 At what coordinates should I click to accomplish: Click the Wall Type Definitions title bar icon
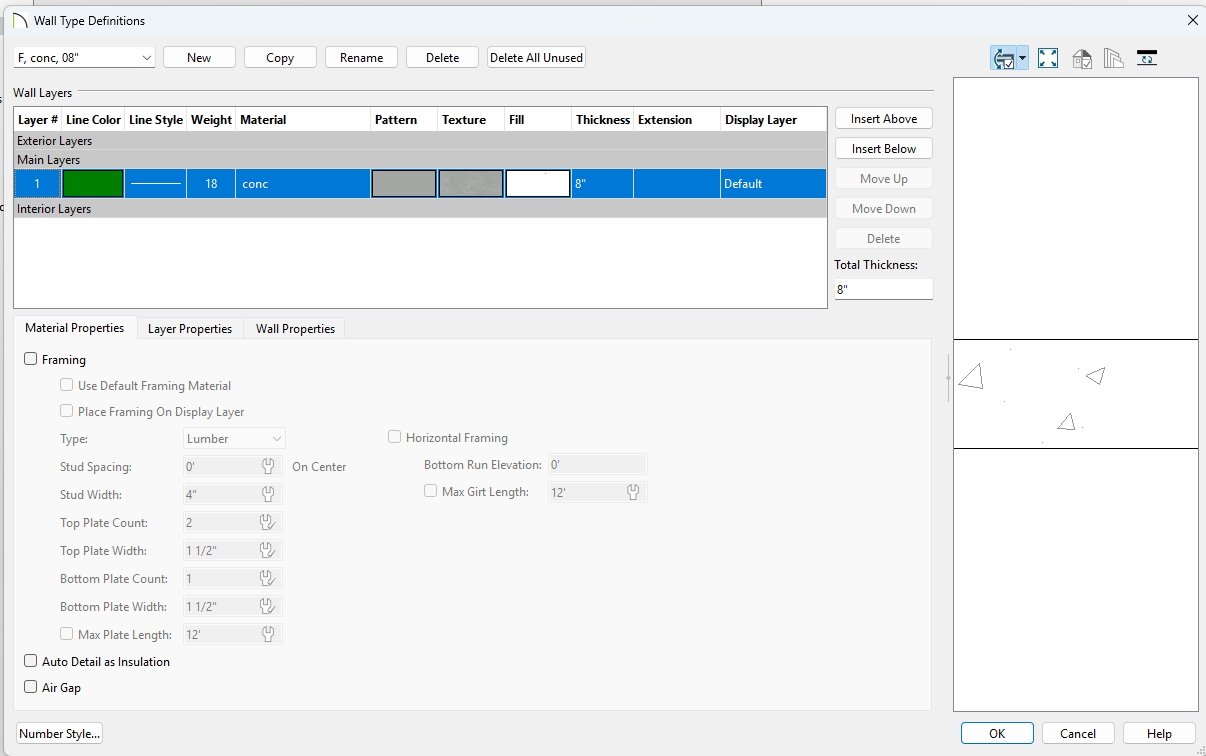point(19,20)
